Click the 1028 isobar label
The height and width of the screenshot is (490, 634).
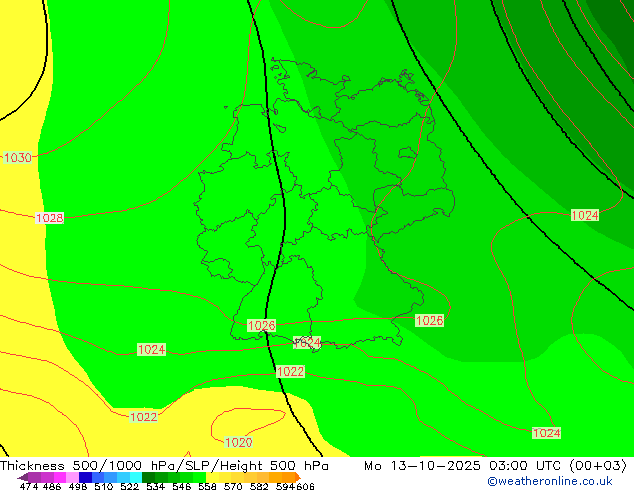[x=49, y=218]
